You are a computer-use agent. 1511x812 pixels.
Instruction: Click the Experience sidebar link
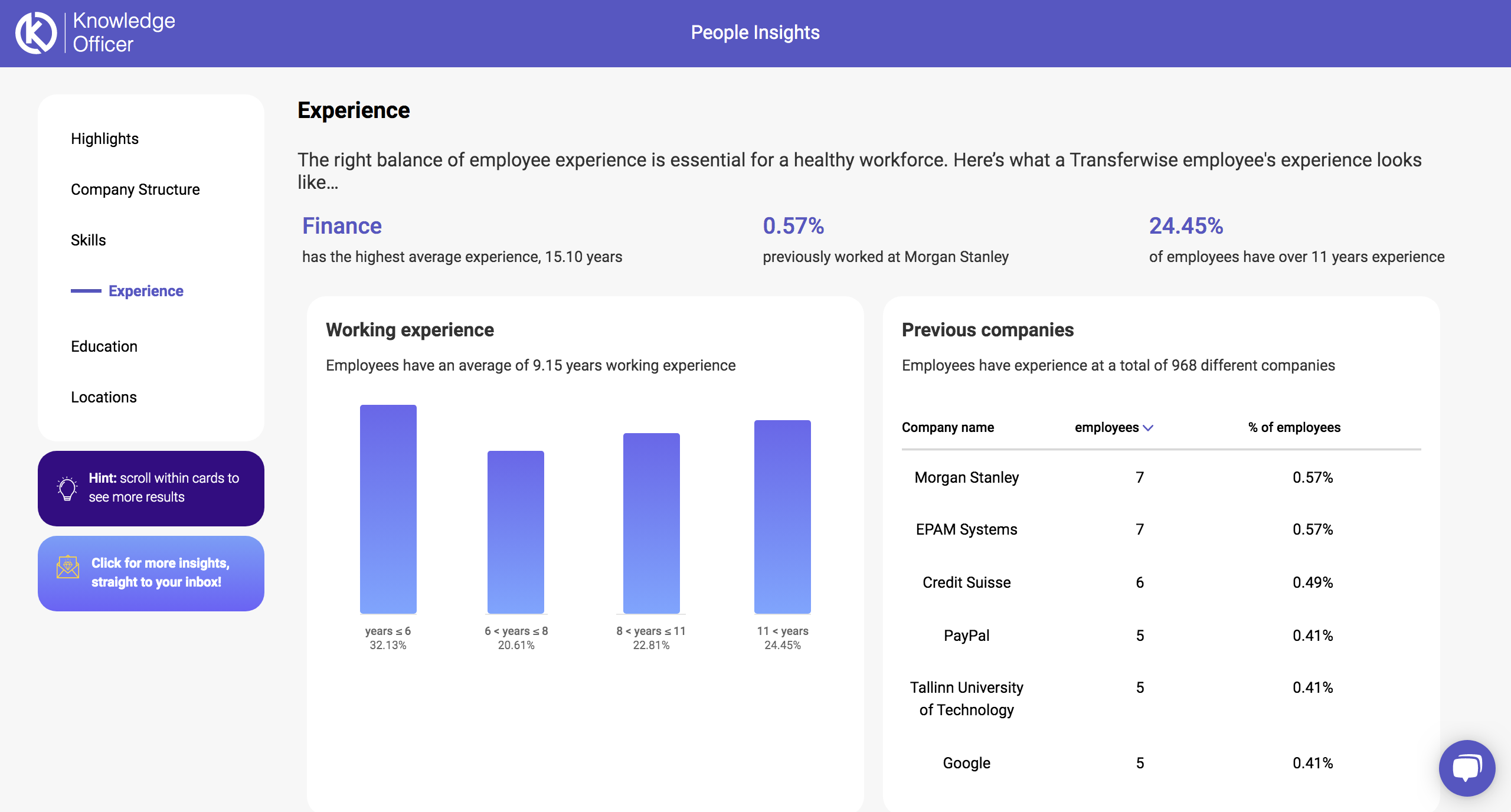point(145,290)
